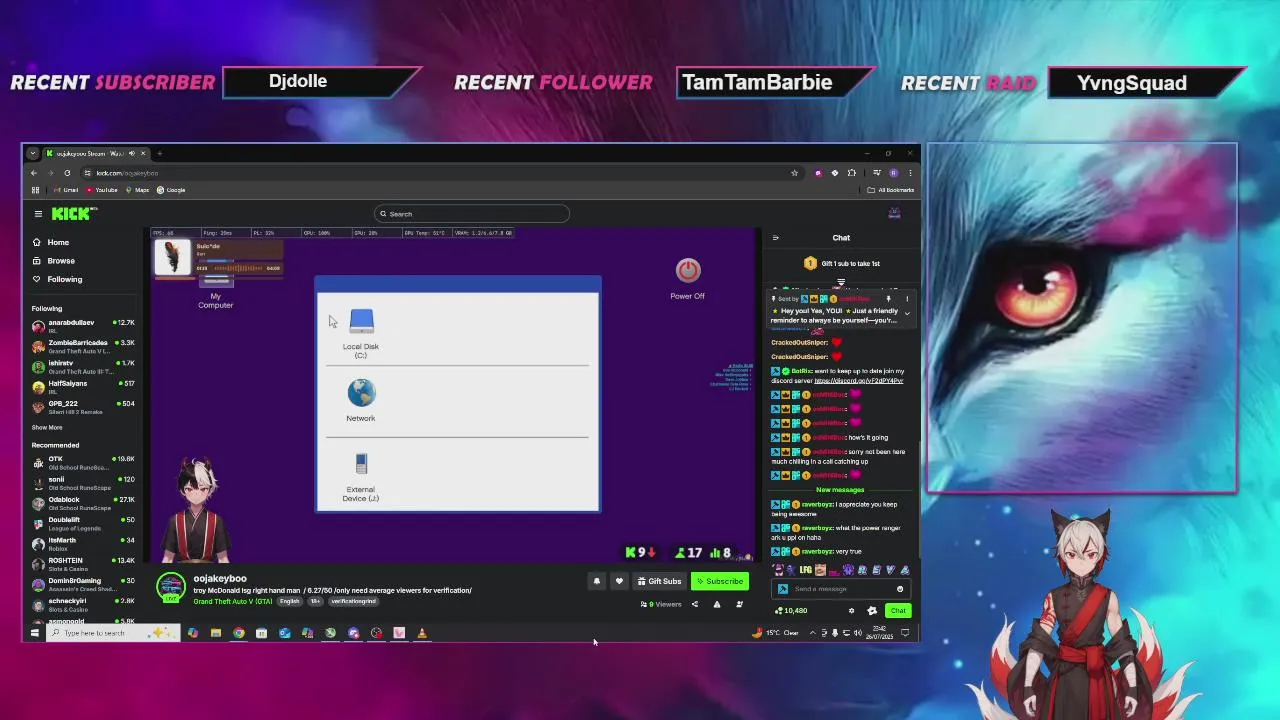Open a new browser tab with plus
Screen dimensions: 1280x720
pos(159,154)
